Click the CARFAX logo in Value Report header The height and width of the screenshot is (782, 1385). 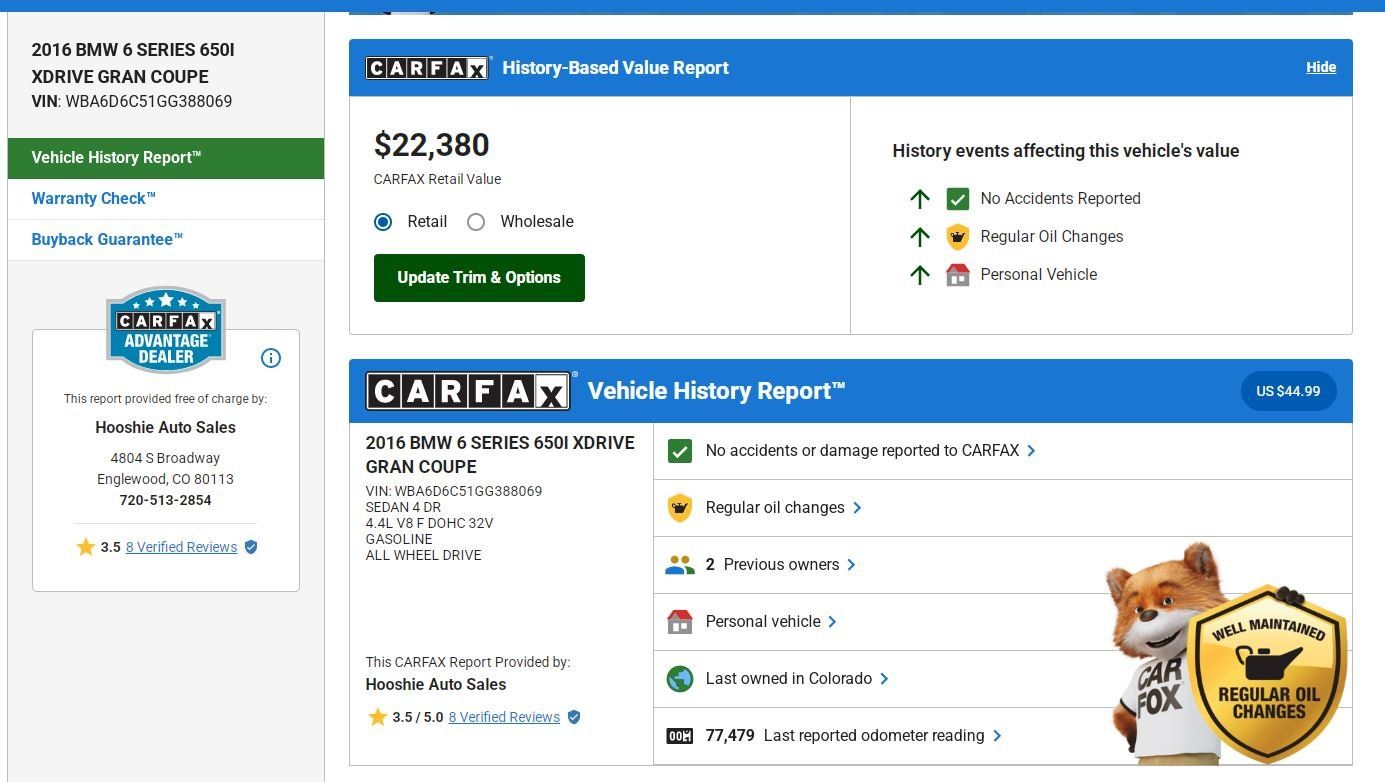[429, 68]
